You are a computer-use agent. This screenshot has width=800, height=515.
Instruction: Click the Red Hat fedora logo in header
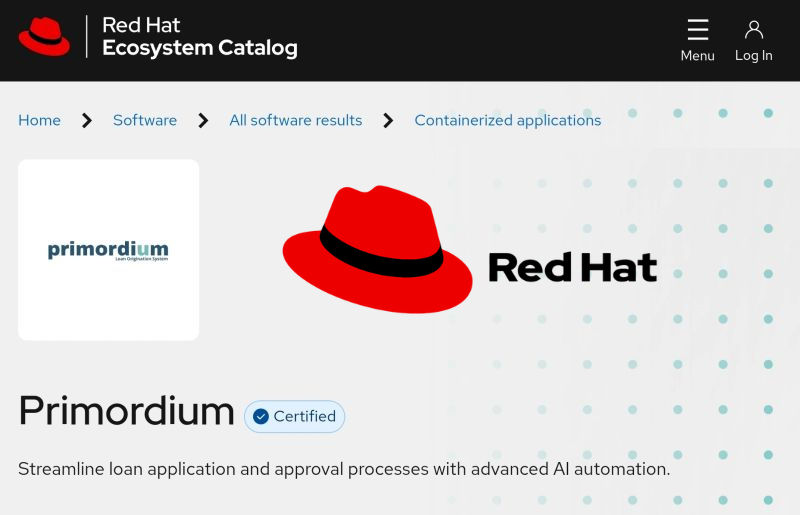[44, 36]
